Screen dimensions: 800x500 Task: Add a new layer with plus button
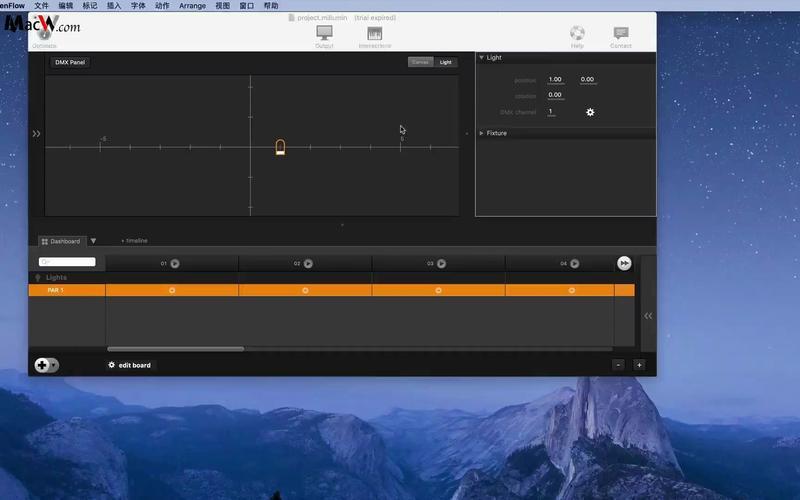tap(42, 365)
